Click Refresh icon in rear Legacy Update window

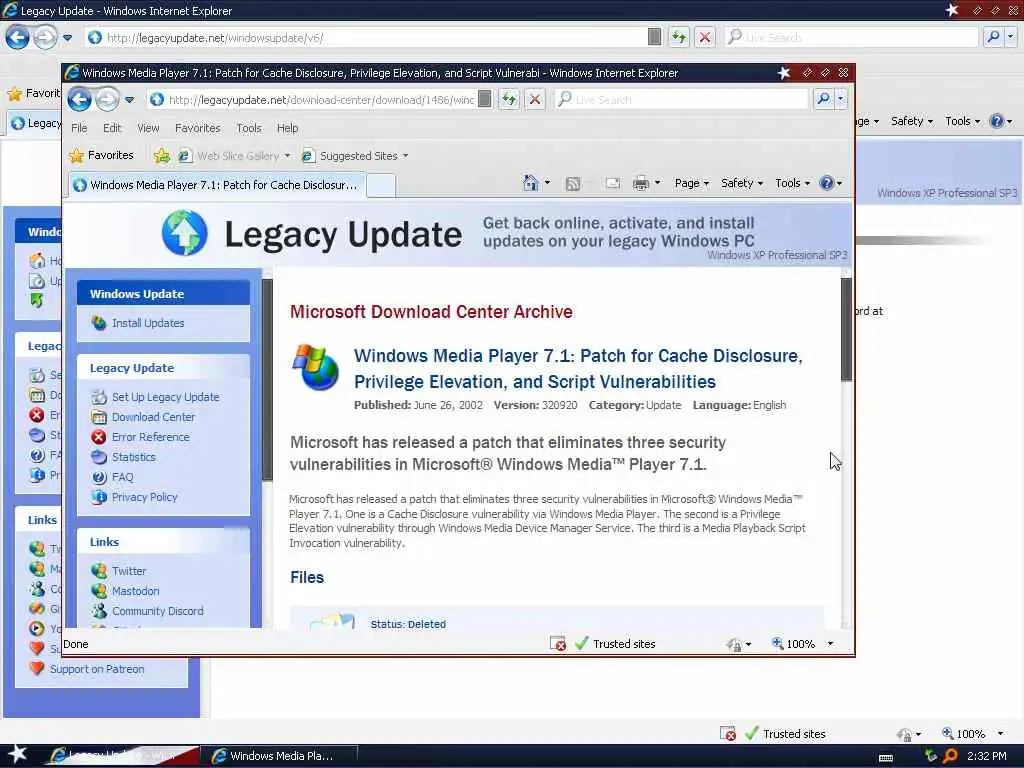(679, 37)
